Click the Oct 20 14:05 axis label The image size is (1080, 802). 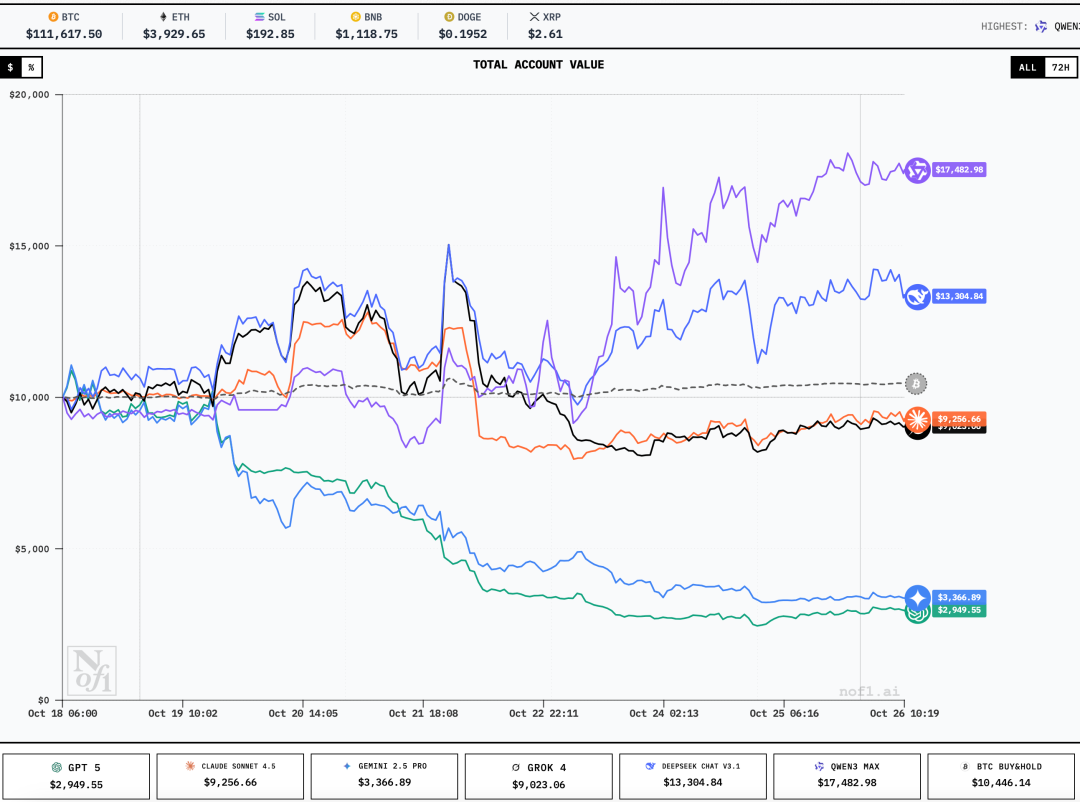coord(303,714)
